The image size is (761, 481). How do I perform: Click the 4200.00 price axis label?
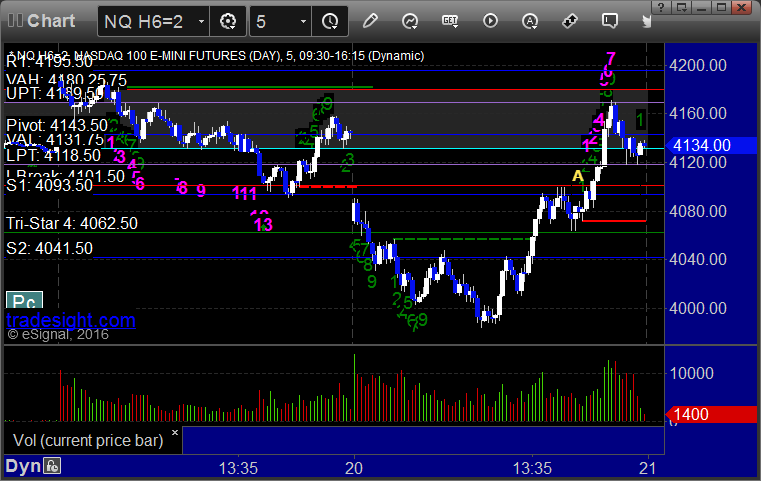697,65
